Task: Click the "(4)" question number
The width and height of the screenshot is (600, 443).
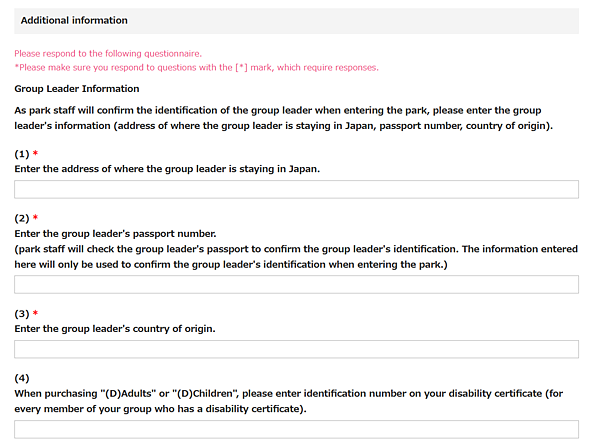Action: click(x=22, y=378)
